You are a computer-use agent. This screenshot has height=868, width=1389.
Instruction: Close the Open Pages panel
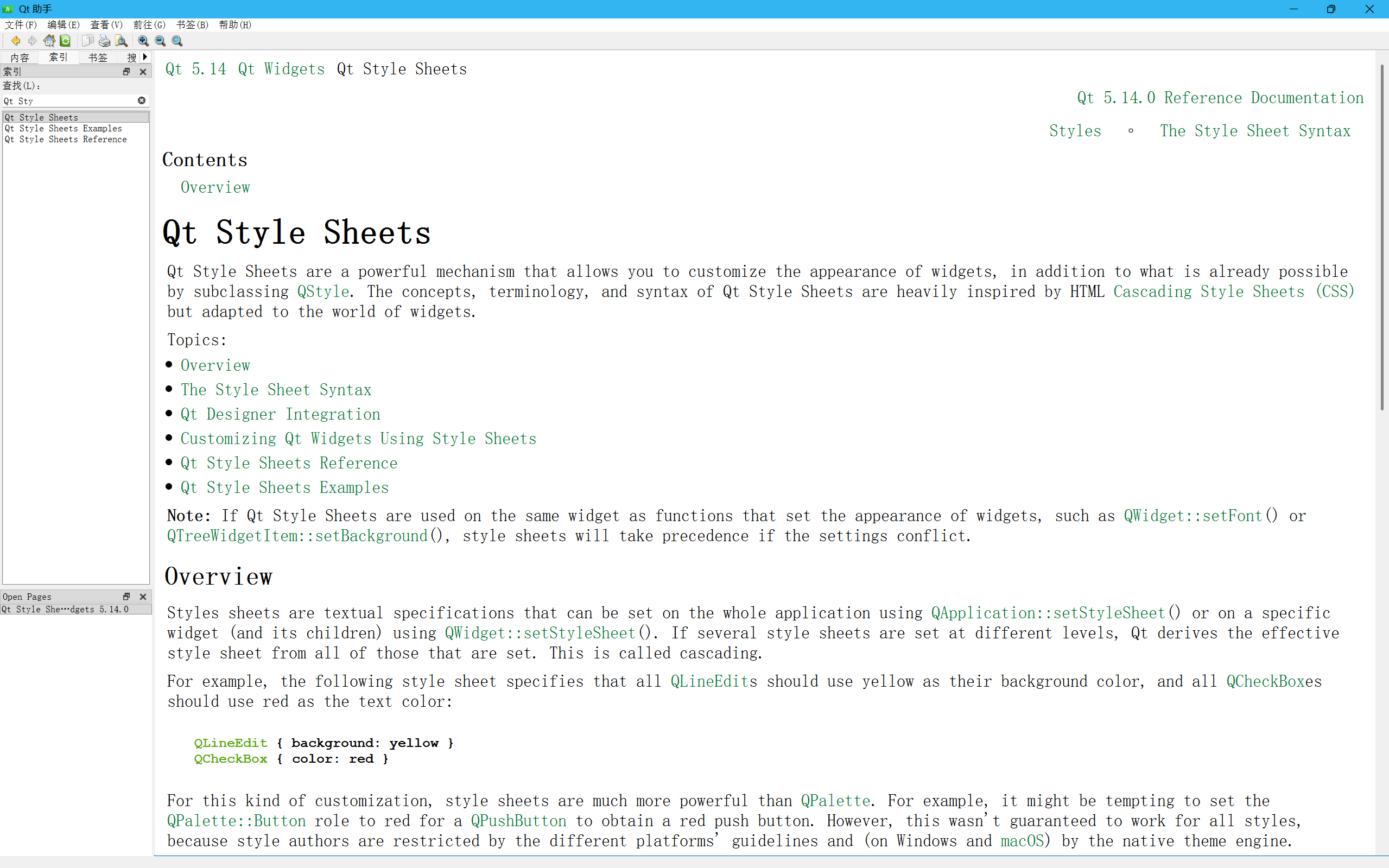[x=143, y=597]
